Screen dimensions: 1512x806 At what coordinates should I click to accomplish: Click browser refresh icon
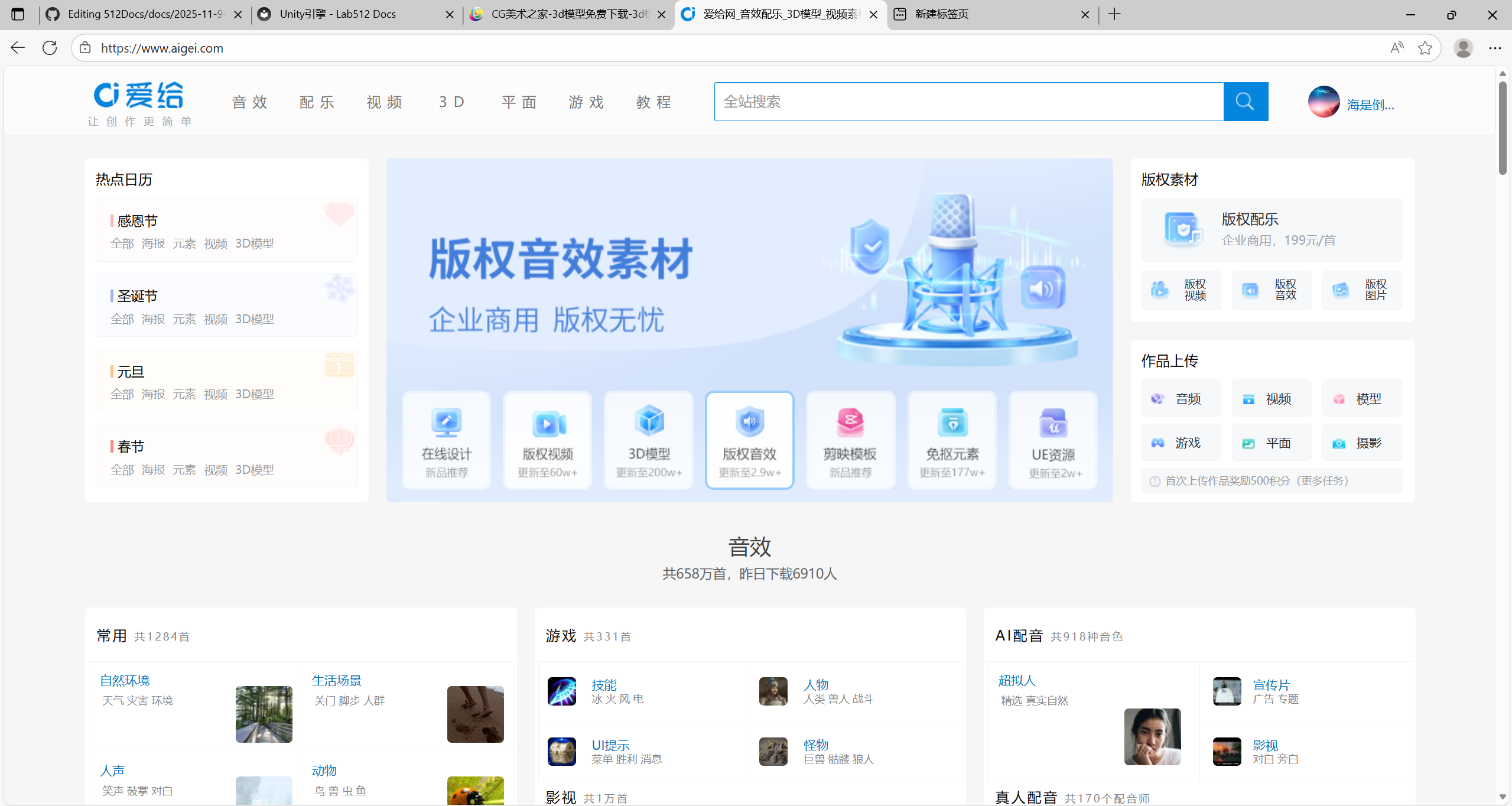[x=50, y=48]
